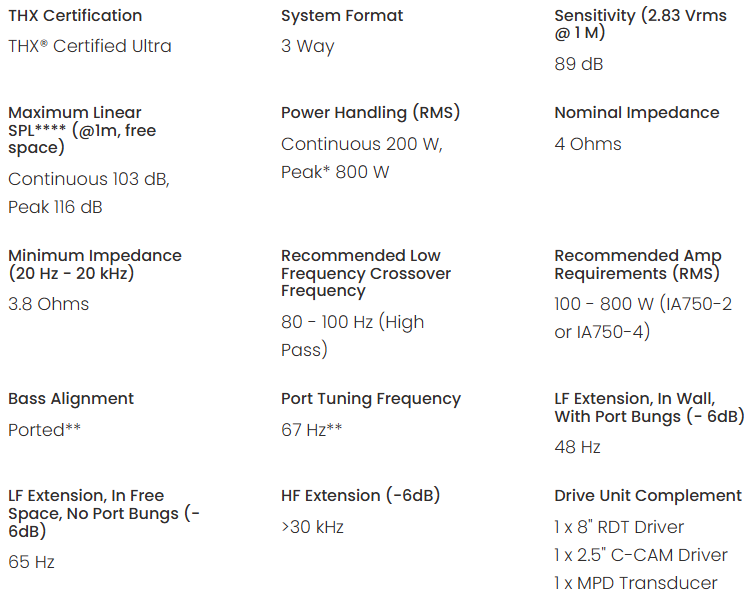Click the Nominal Impedance heading
The image size is (746, 596).
pos(636,113)
